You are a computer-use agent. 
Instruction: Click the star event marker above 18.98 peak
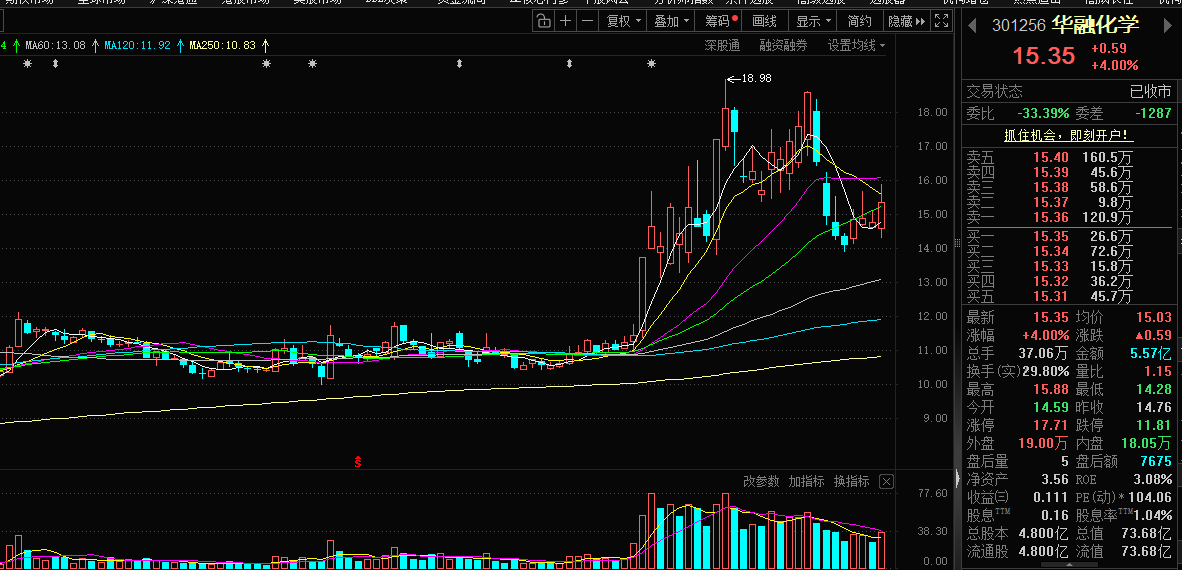click(651, 64)
